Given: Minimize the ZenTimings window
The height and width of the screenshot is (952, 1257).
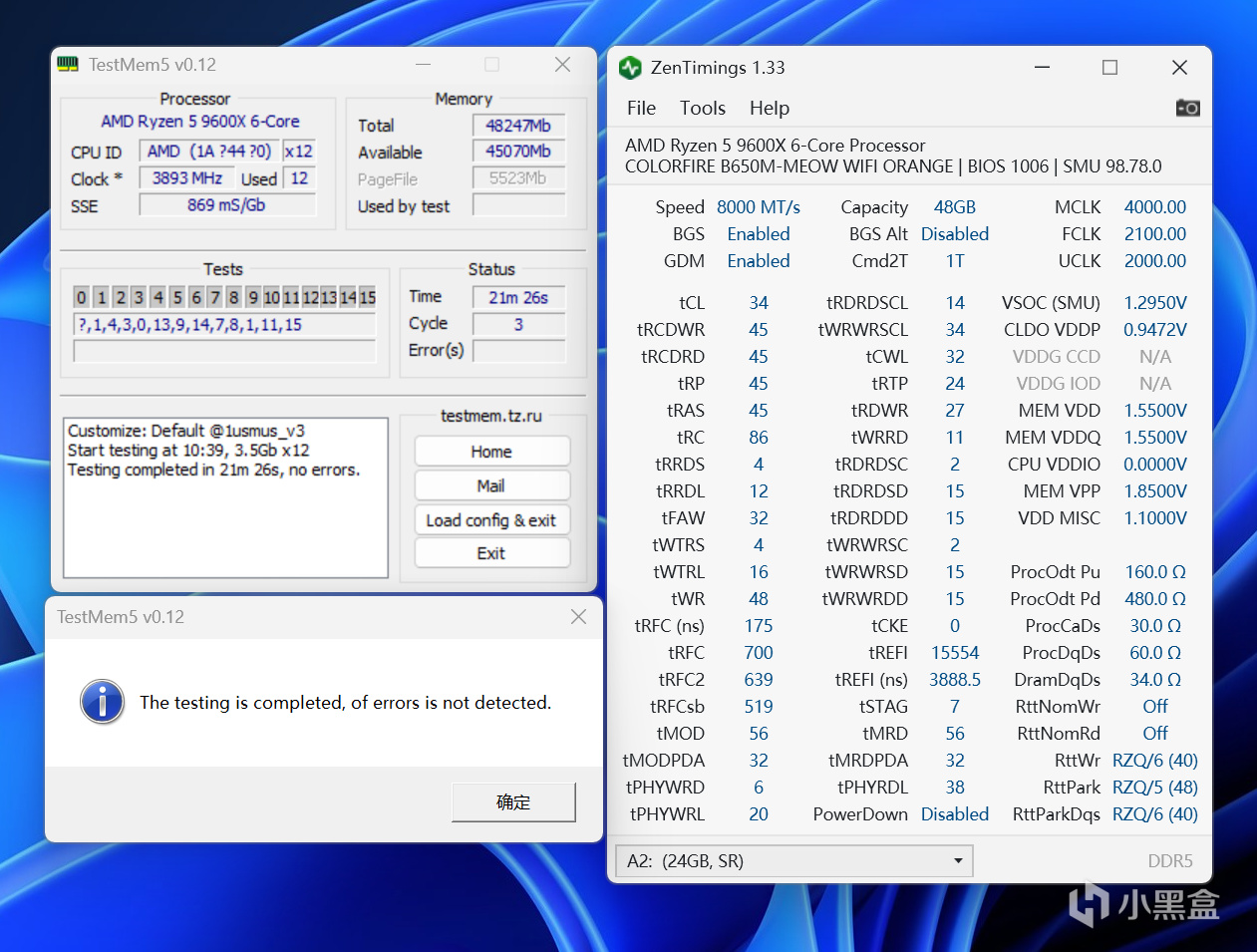Looking at the screenshot, I should tap(1042, 68).
